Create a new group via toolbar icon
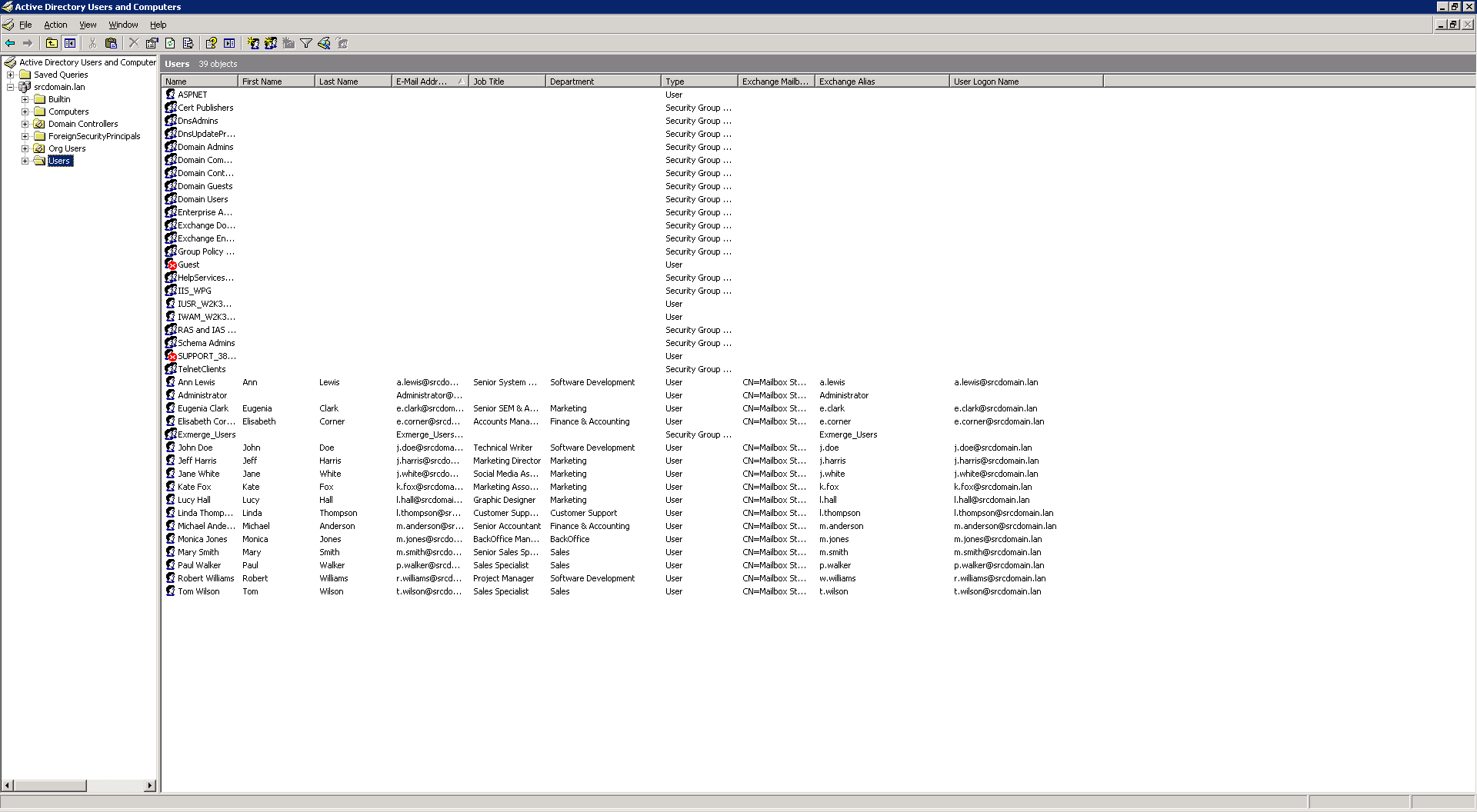The image size is (1477, 812). [x=271, y=43]
